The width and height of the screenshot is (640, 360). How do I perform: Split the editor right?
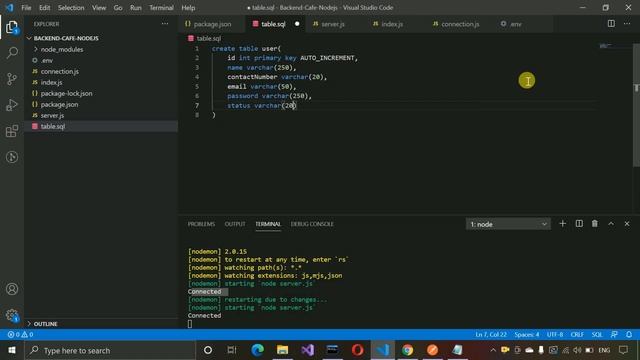(611, 24)
